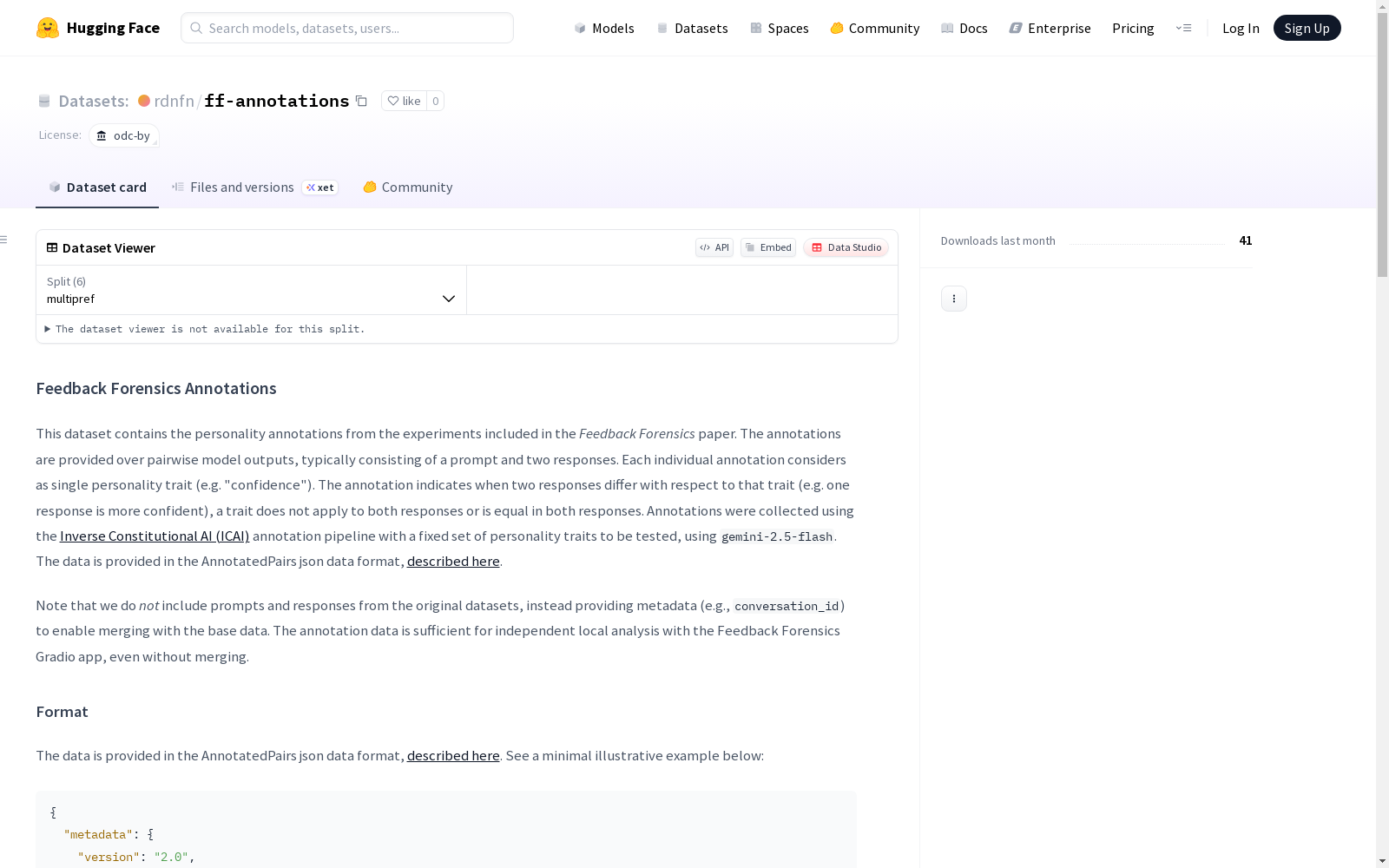
Task: Click the Hugging Face logo icon
Action: [48, 28]
